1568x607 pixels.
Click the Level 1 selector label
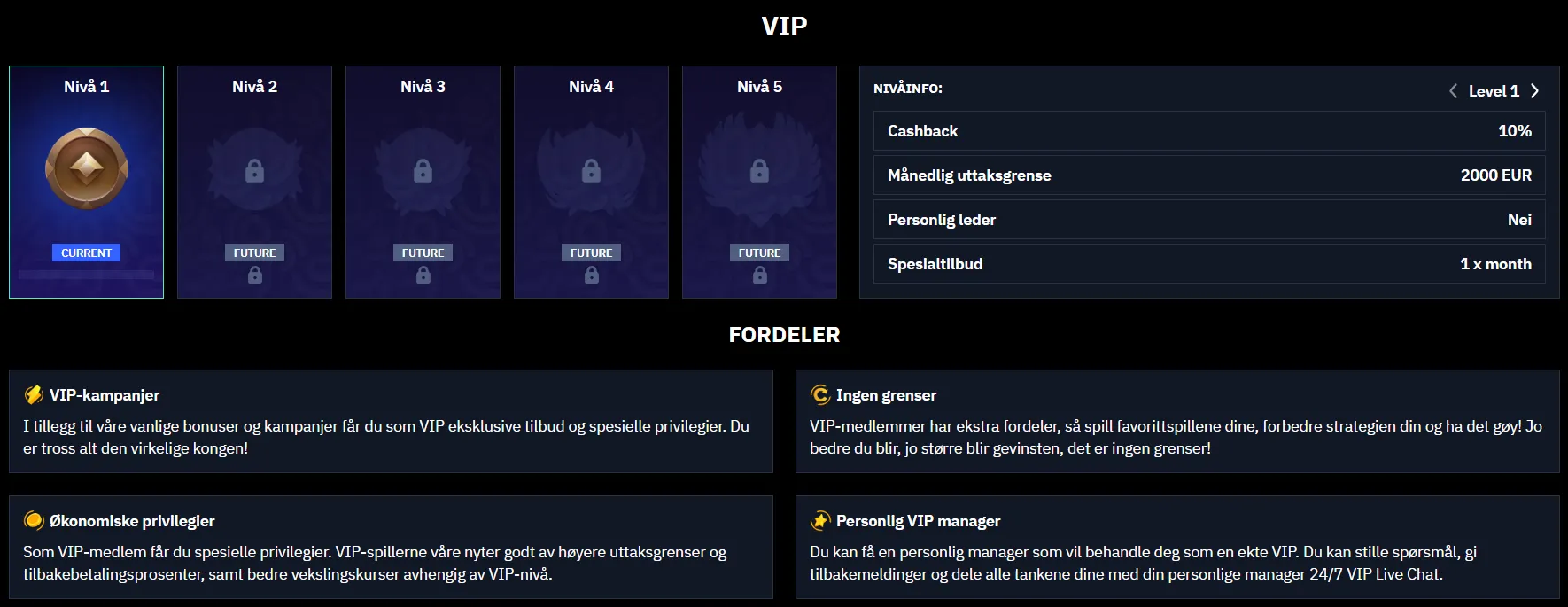click(x=1494, y=91)
